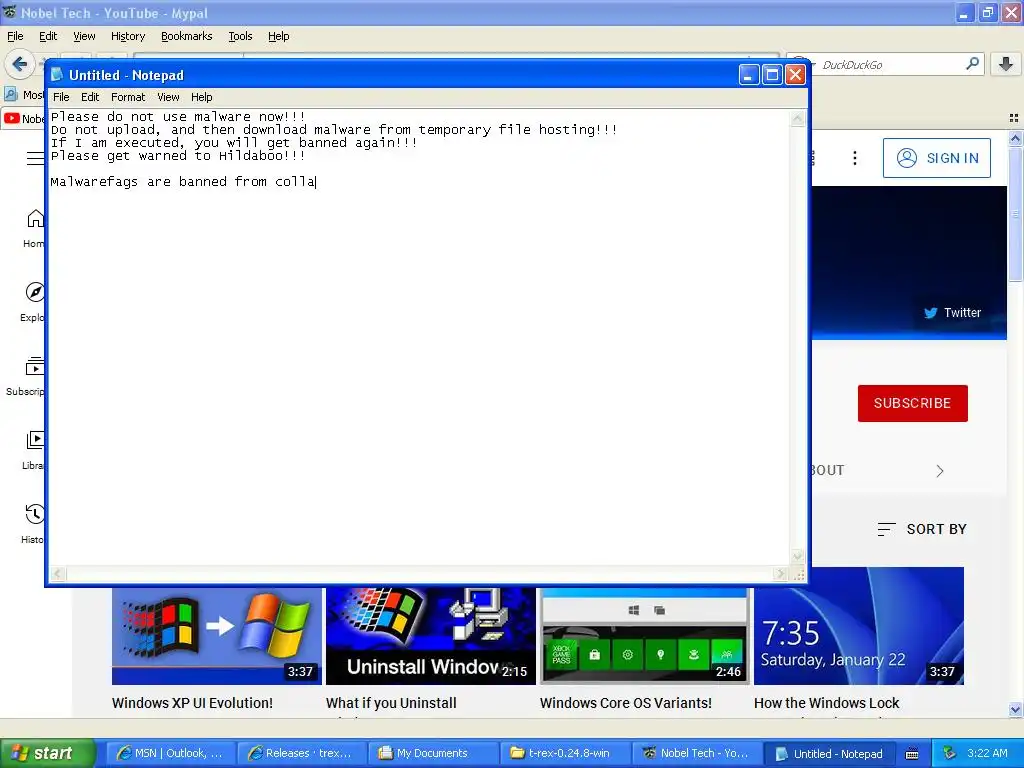Image resolution: width=1024 pixels, height=768 pixels.
Task: Switch to t-rex-0.24.8-win taskbar folder
Action: tap(563, 753)
